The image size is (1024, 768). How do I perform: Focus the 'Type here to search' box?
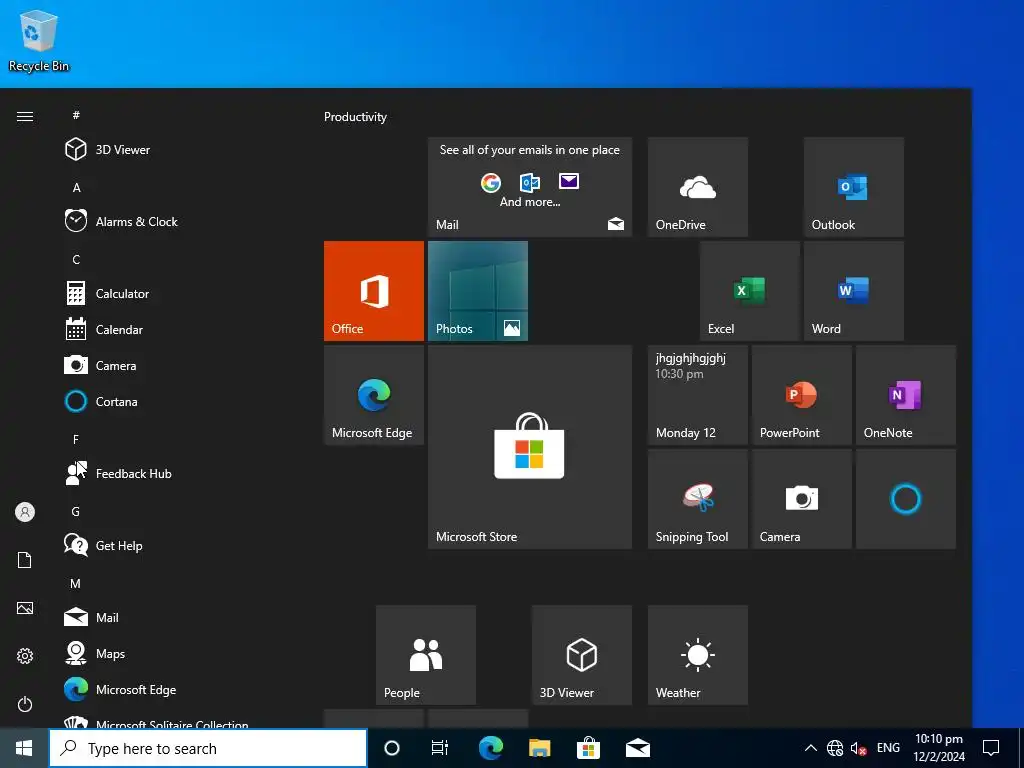pos(208,748)
